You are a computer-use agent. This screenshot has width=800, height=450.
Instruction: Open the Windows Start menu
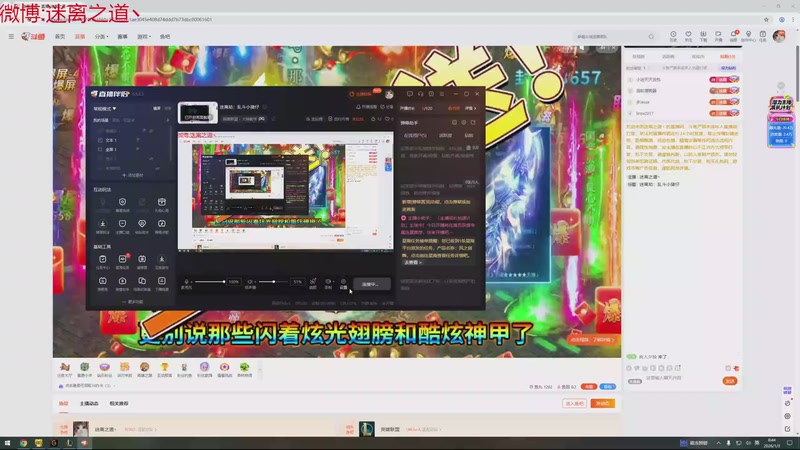(7, 443)
